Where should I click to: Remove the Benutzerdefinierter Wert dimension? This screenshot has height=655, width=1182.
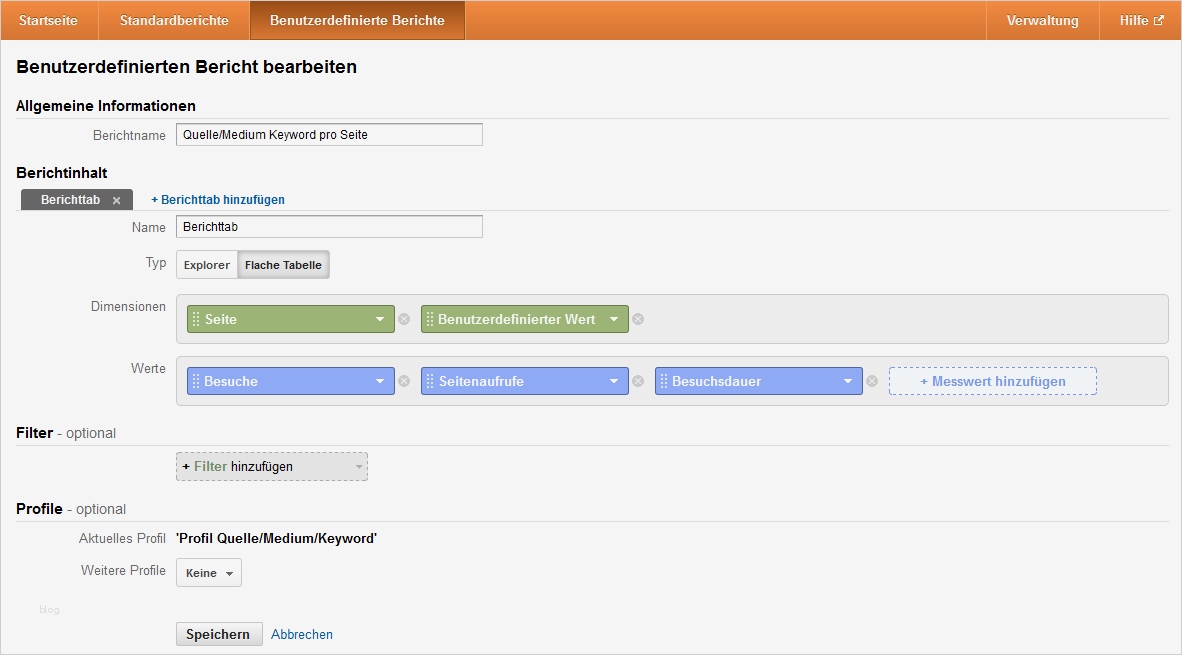click(x=638, y=318)
